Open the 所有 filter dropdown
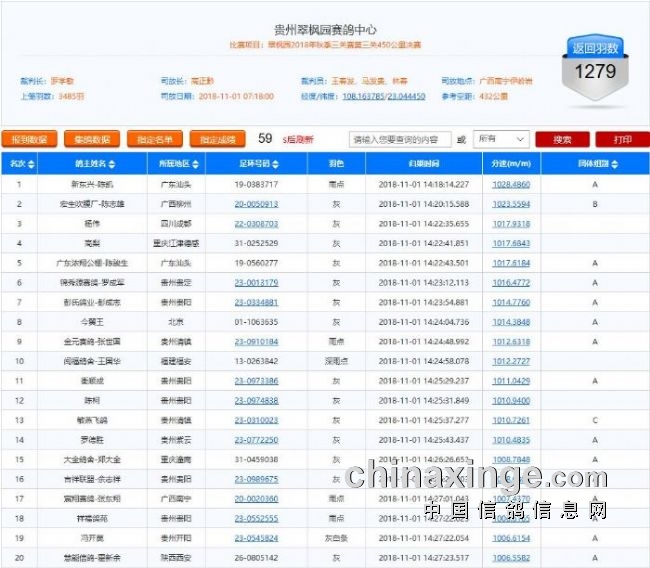 pos(501,139)
